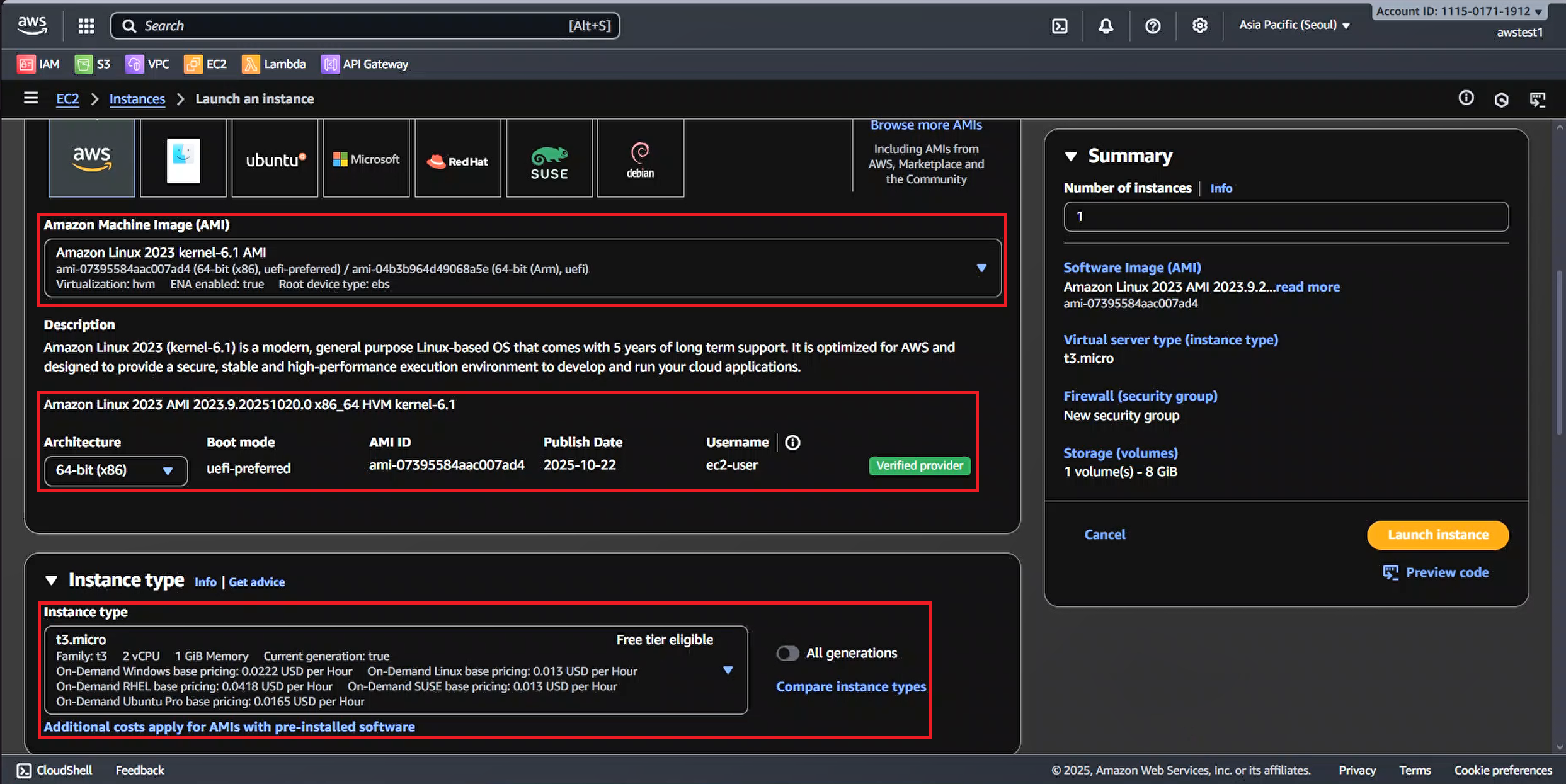The image size is (1566, 784).
Task: Open the services grid menu icon
Action: click(x=86, y=26)
